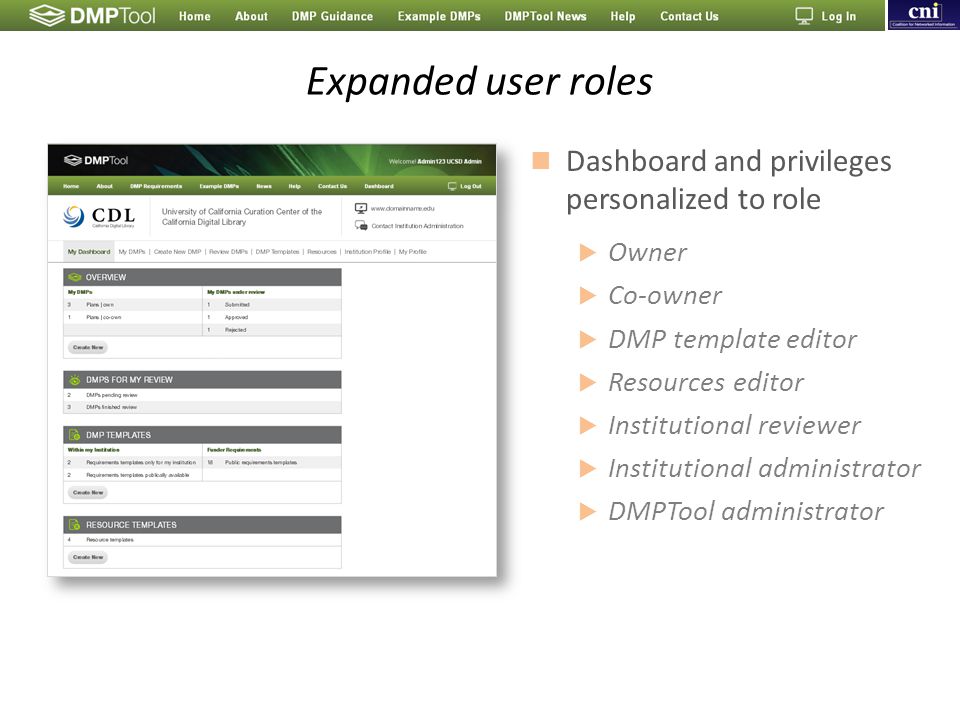Click the eye icon in DMPs For My Review

click(75, 380)
